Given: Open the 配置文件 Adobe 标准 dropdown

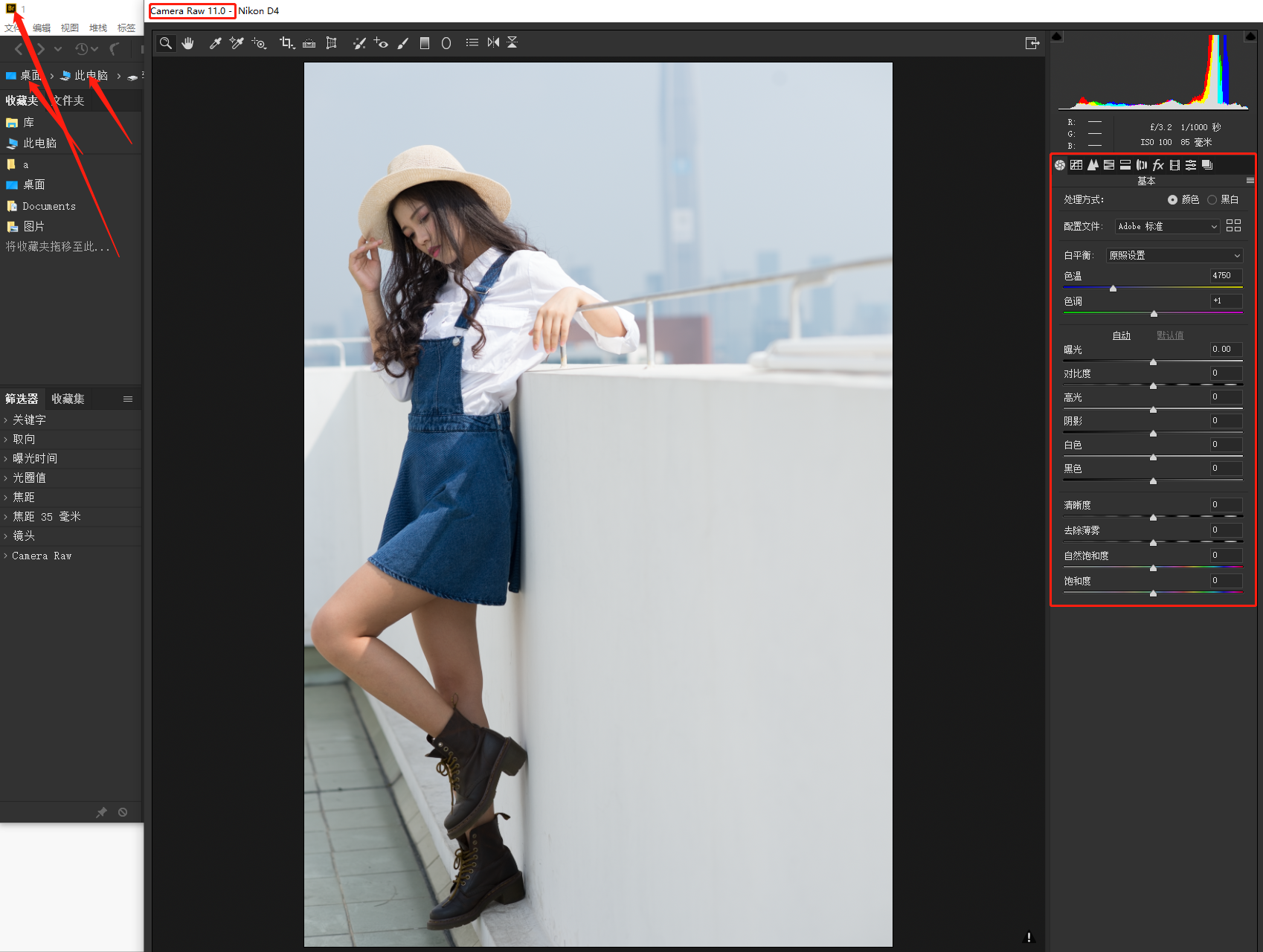Looking at the screenshot, I should [1166, 227].
